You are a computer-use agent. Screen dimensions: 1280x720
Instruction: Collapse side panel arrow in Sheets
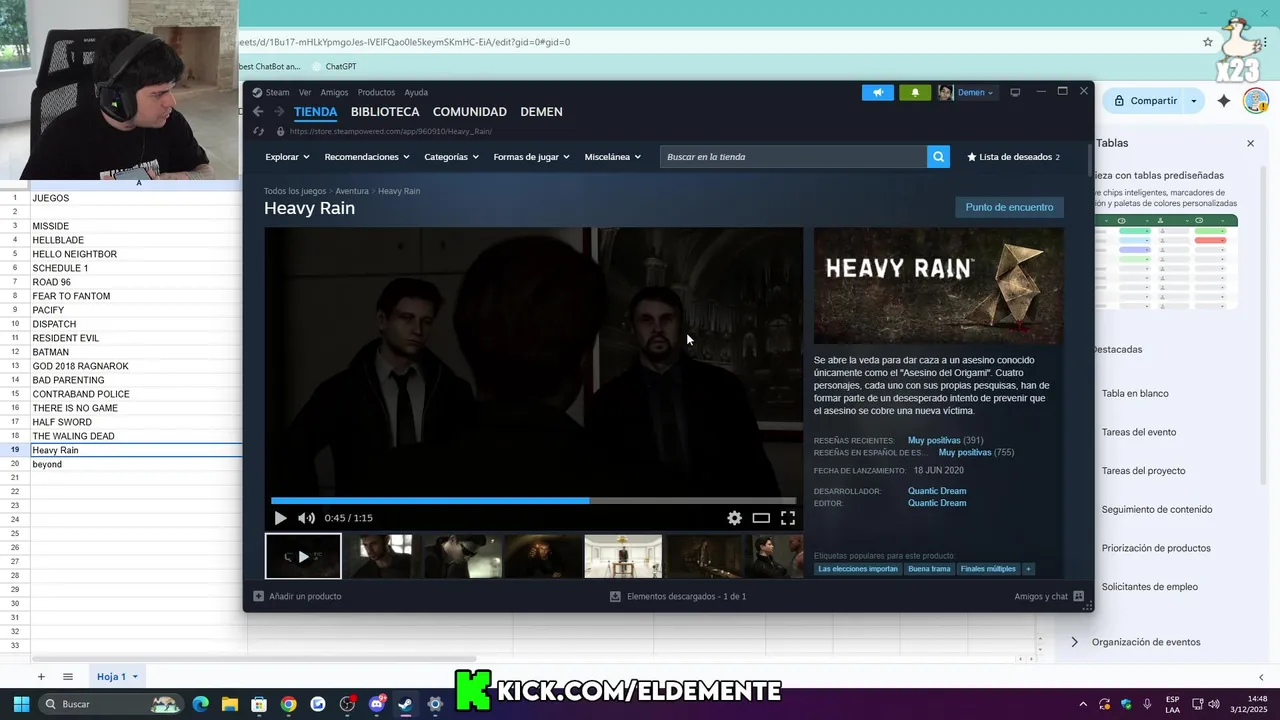[x=1261, y=677]
